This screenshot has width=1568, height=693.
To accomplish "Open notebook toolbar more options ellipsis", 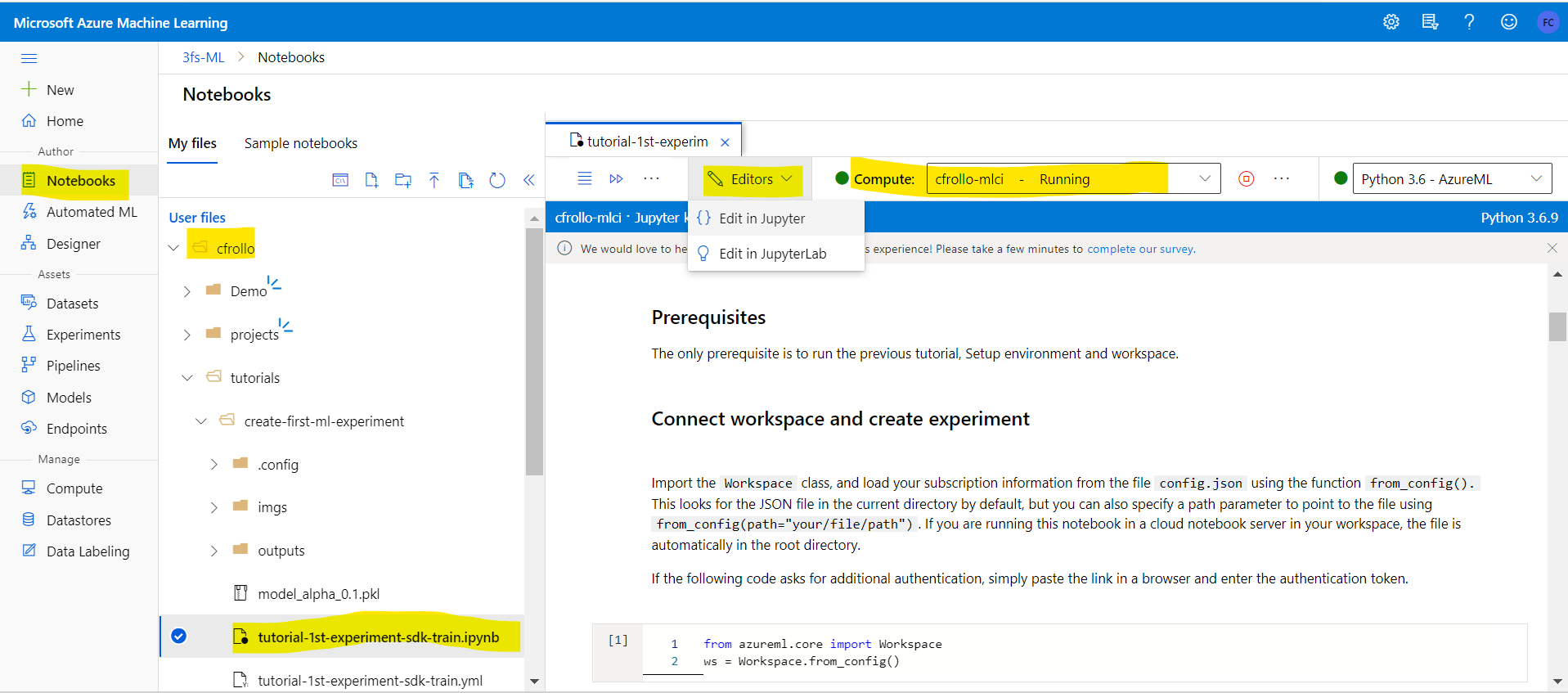I will point(651,178).
